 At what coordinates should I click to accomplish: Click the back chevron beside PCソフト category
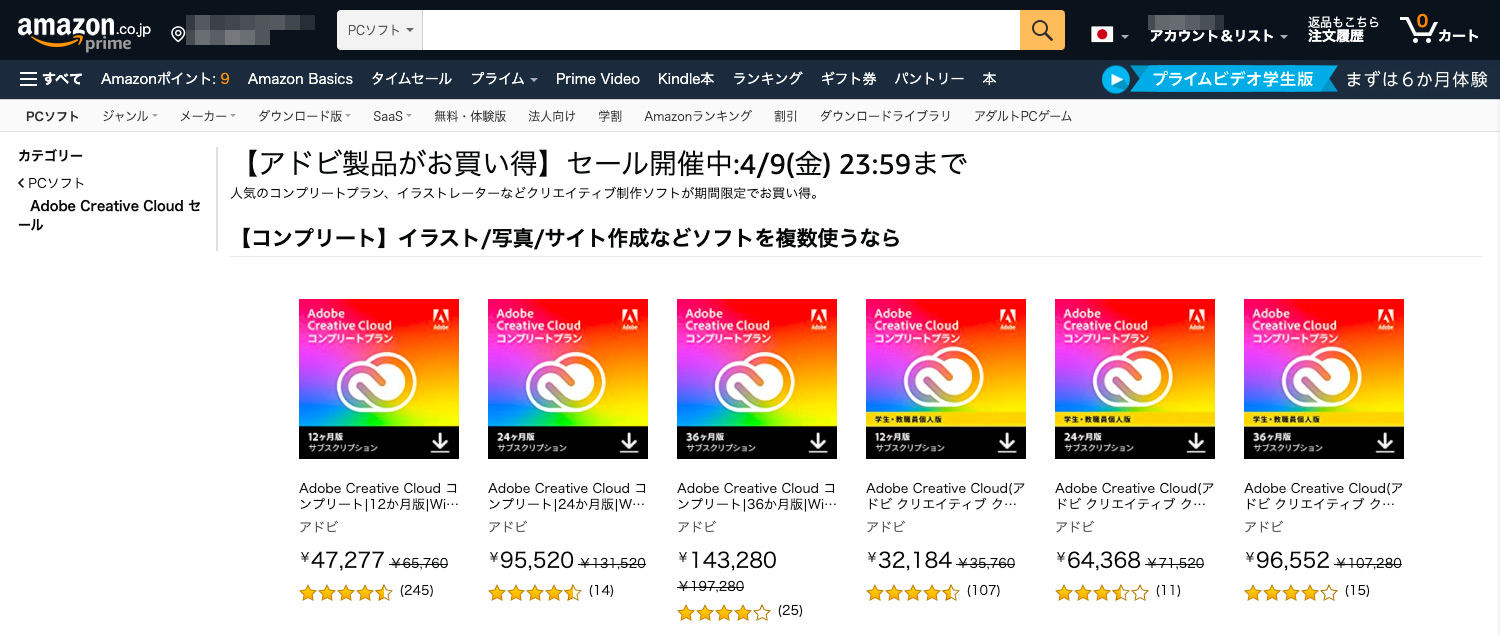[21, 183]
